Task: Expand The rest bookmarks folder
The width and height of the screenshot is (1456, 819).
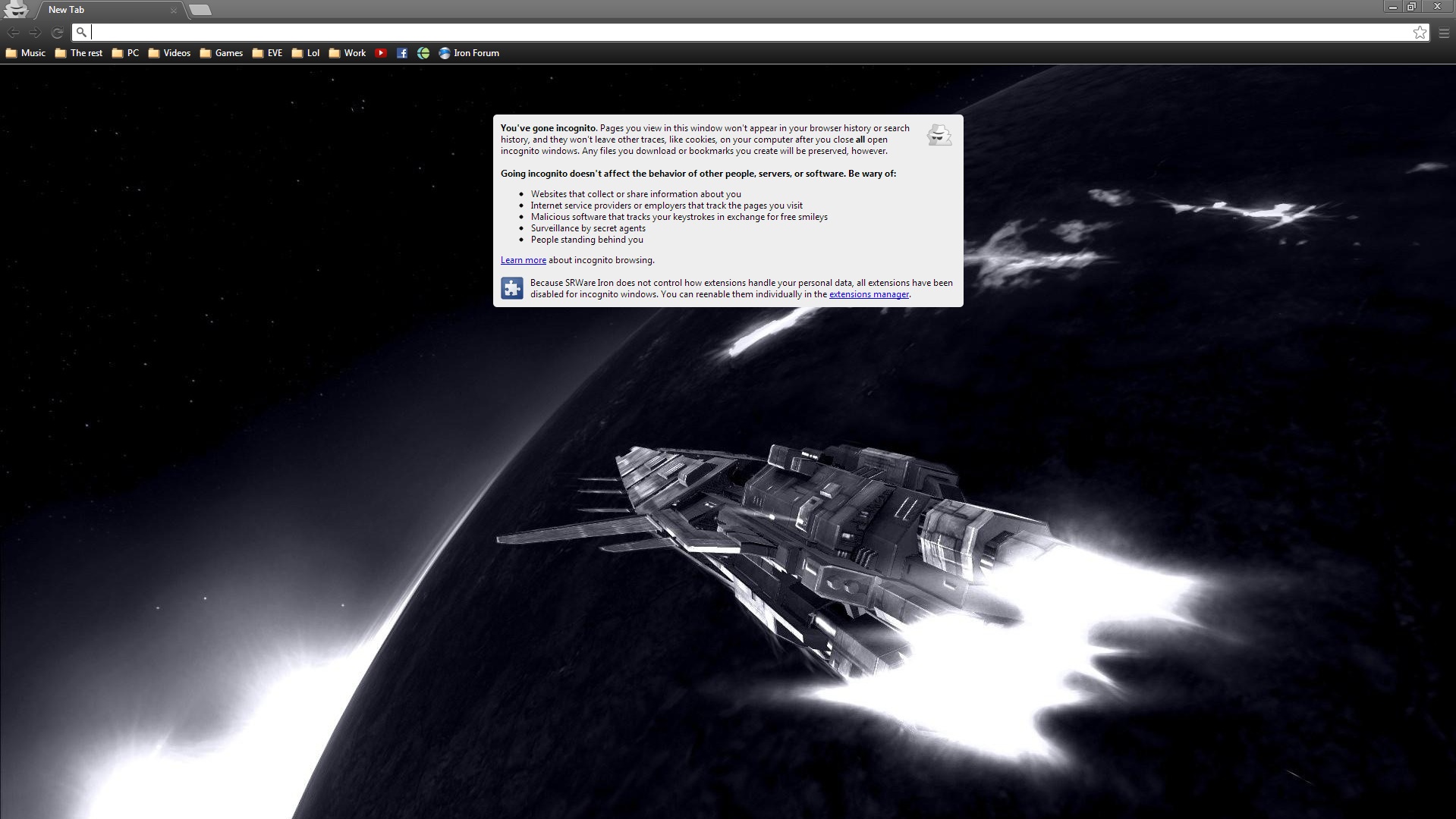Action: pos(79,53)
